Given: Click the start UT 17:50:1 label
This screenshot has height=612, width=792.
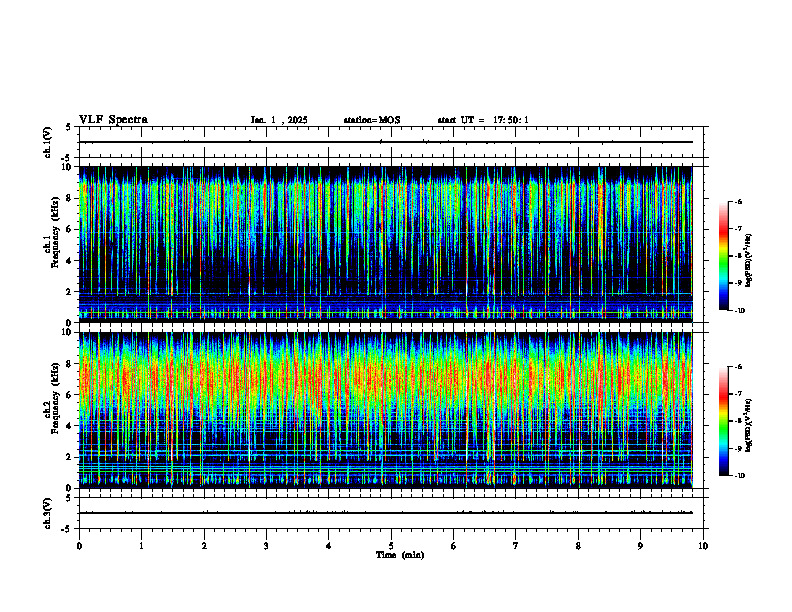Looking at the screenshot, I should coord(483,120).
